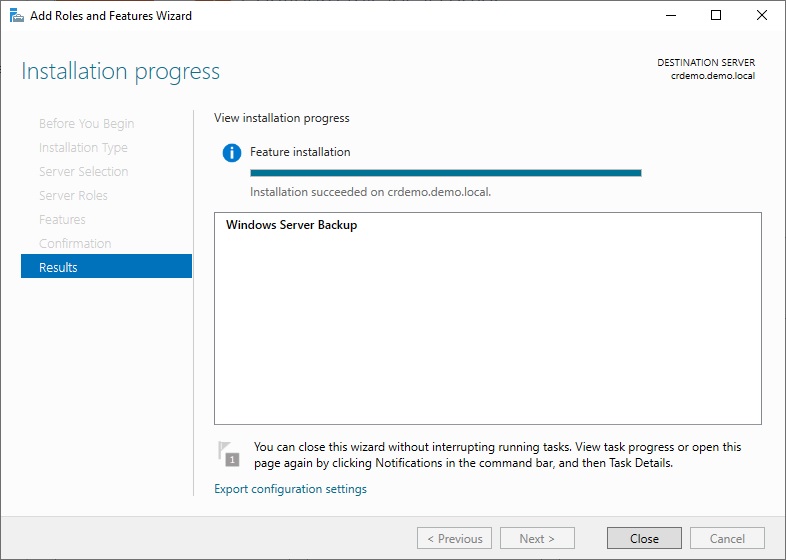
Task: Select the Server Roles step
Action: tap(73, 196)
